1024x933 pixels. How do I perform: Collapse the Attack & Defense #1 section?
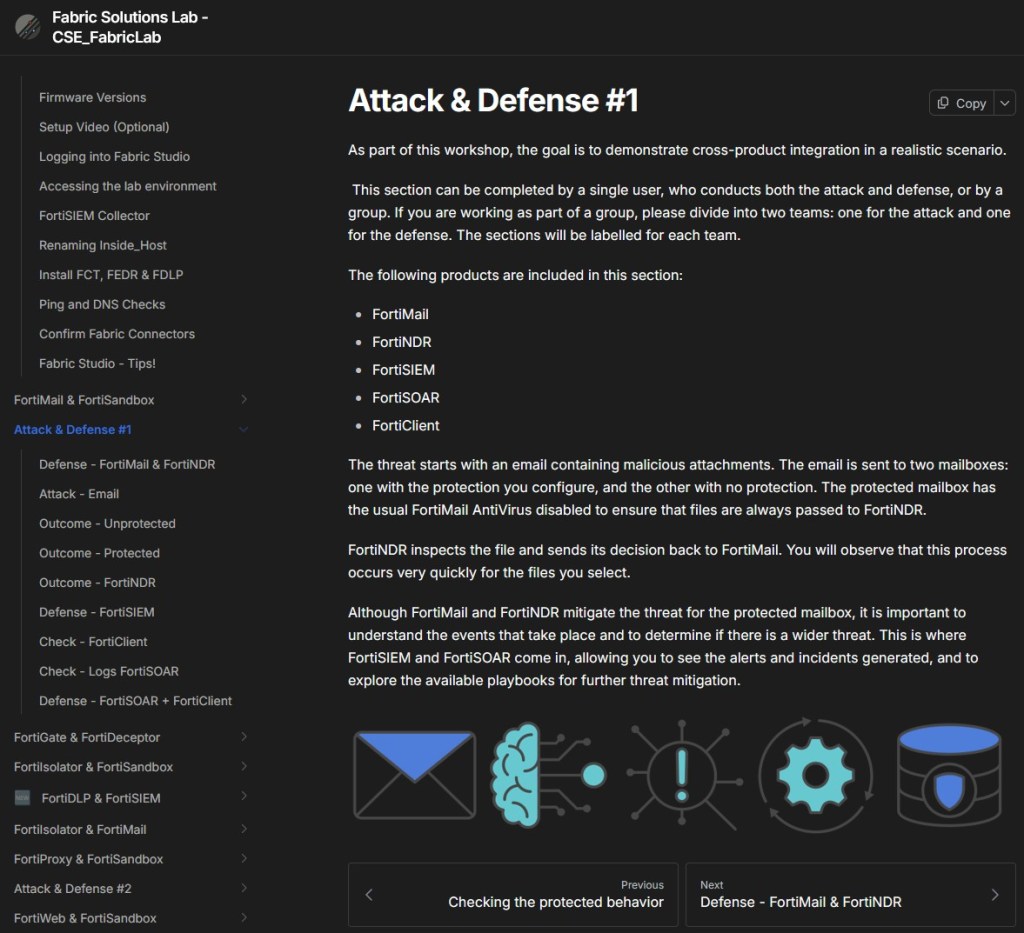coord(244,430)
